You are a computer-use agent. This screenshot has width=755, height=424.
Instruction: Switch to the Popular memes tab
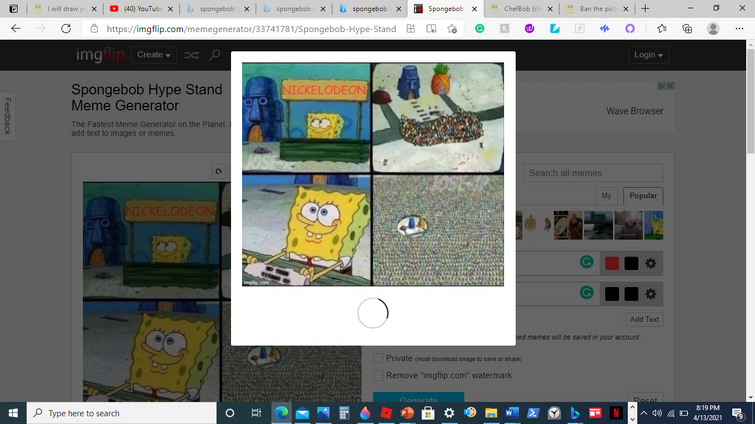(x=643, y=196)
